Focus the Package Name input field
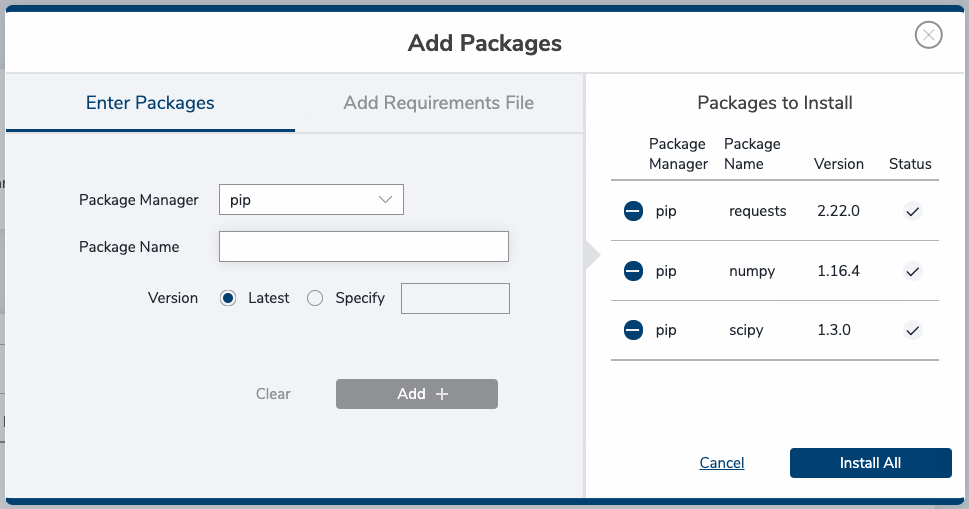 coord(364,246)
